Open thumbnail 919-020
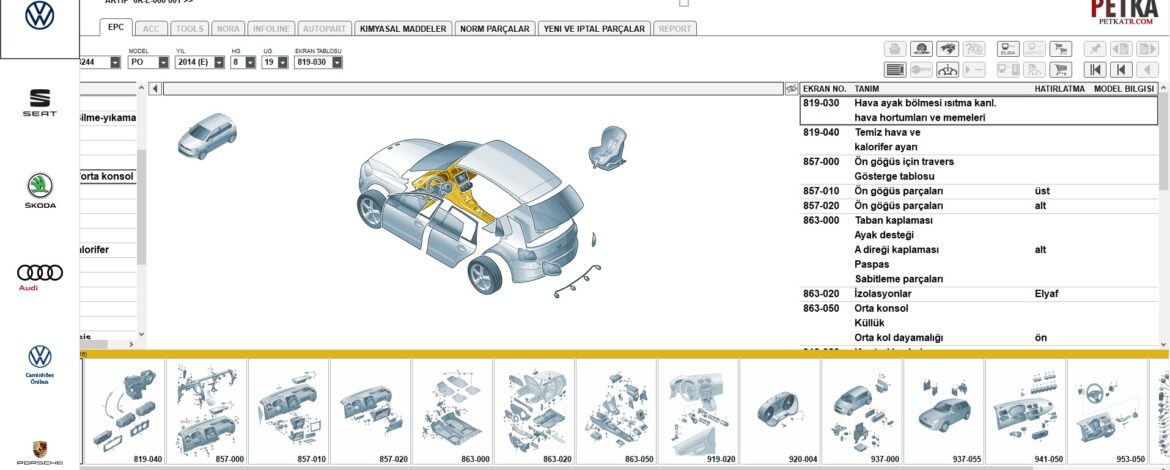The height and width of the screenshot is (470, 1170). (x=698, y=412)
